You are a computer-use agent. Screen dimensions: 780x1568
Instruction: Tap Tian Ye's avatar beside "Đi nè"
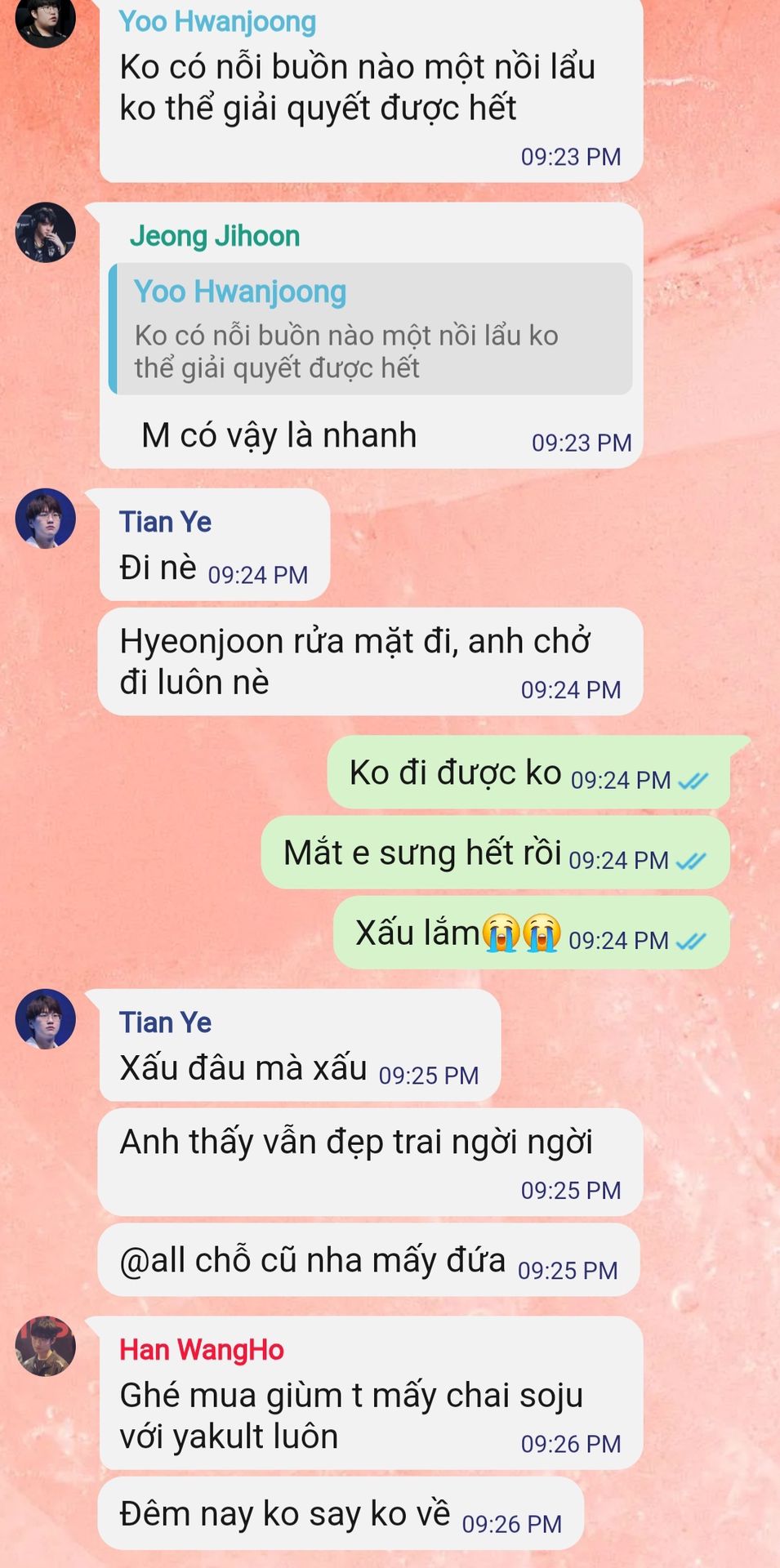tap(46, 519)
